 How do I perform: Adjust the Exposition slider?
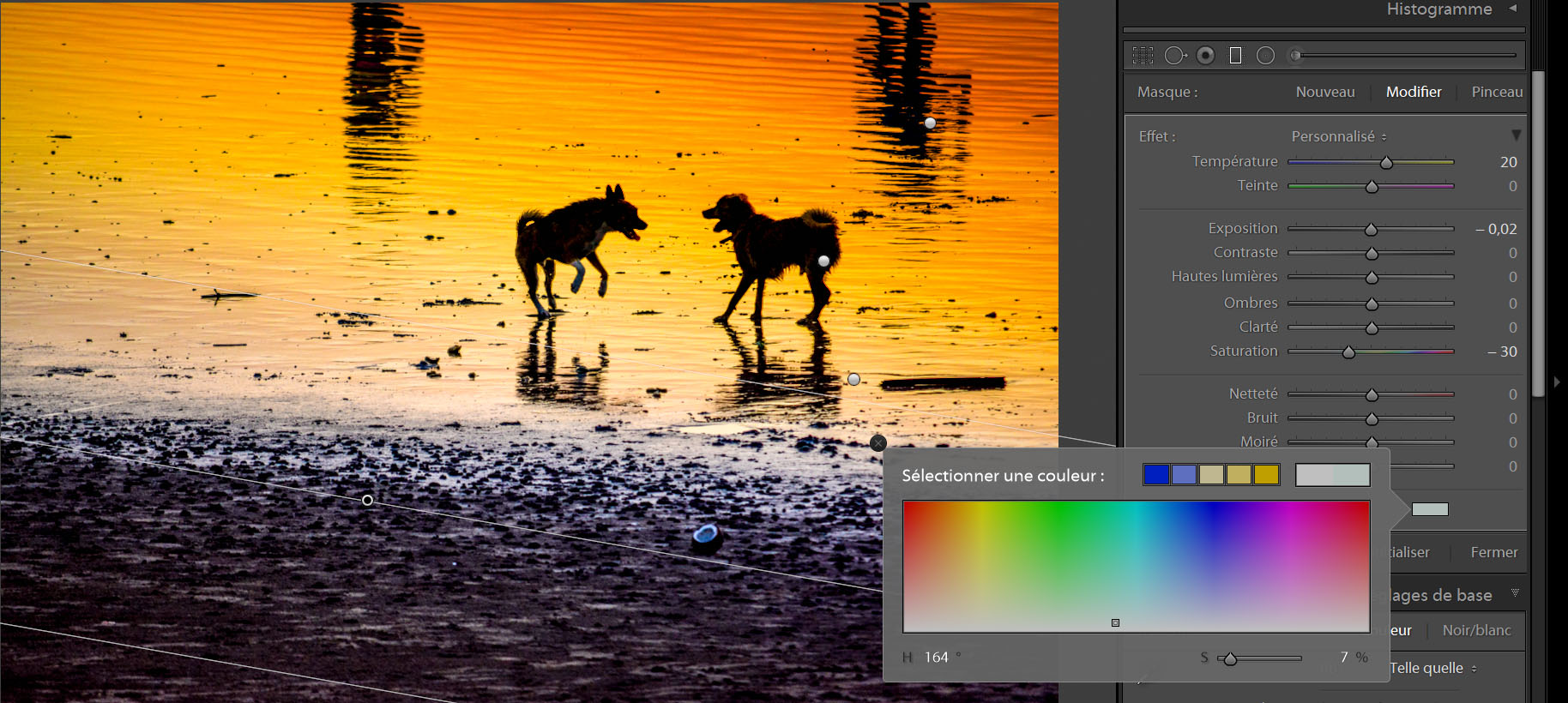pyautogui.click(x=1371, y=229)
